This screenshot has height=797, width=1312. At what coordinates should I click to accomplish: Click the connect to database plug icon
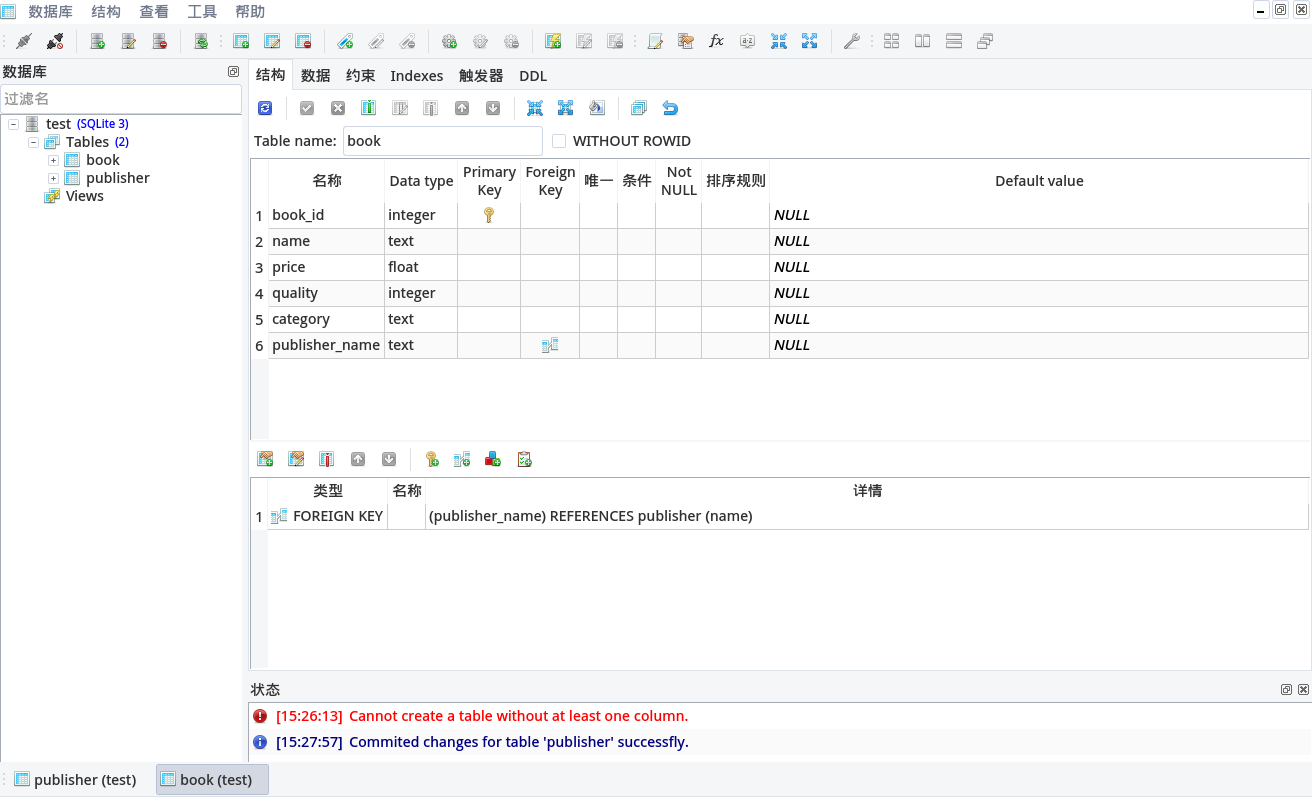25,41
